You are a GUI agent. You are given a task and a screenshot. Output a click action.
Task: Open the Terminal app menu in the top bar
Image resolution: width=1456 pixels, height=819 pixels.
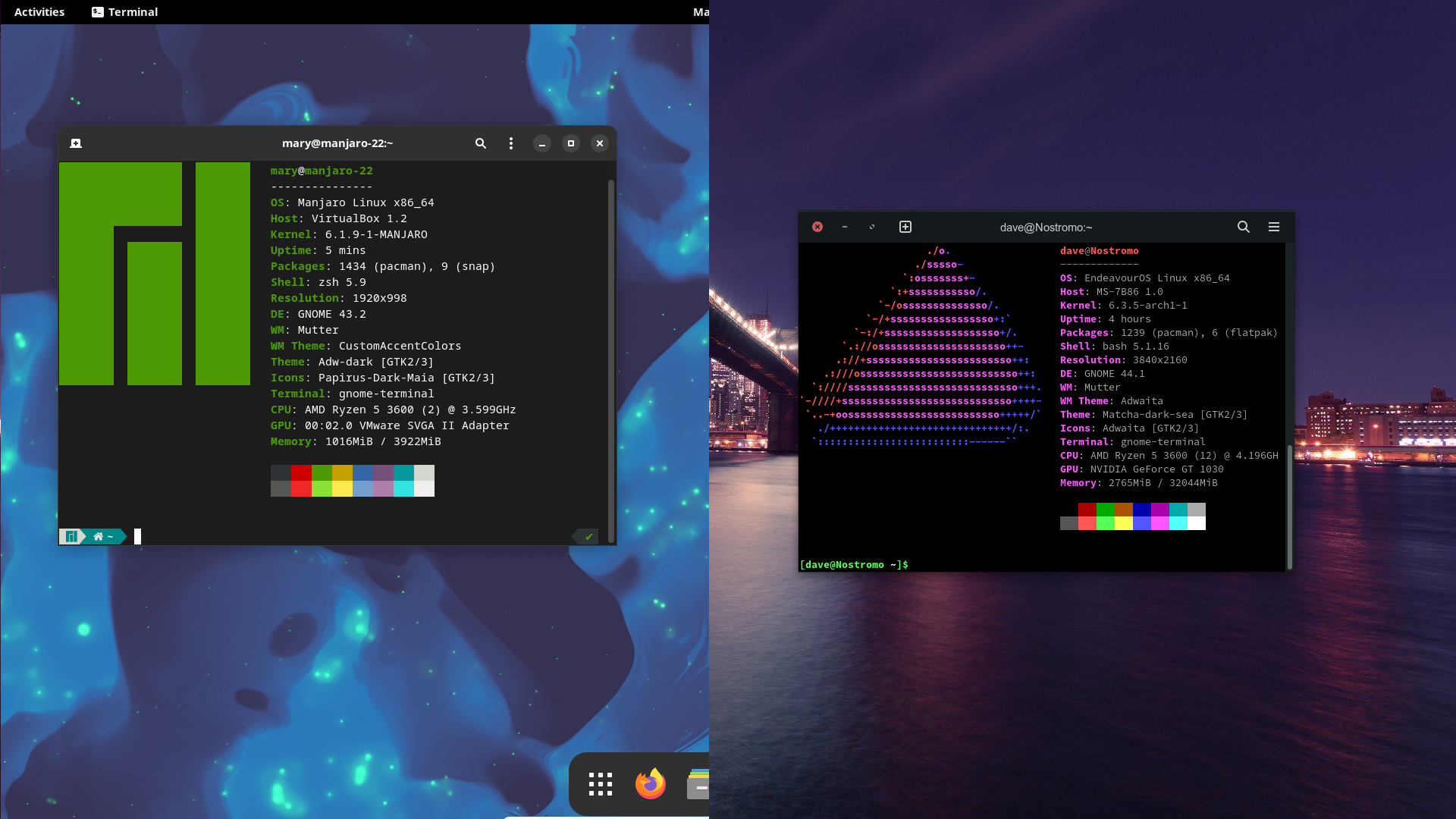125,12
